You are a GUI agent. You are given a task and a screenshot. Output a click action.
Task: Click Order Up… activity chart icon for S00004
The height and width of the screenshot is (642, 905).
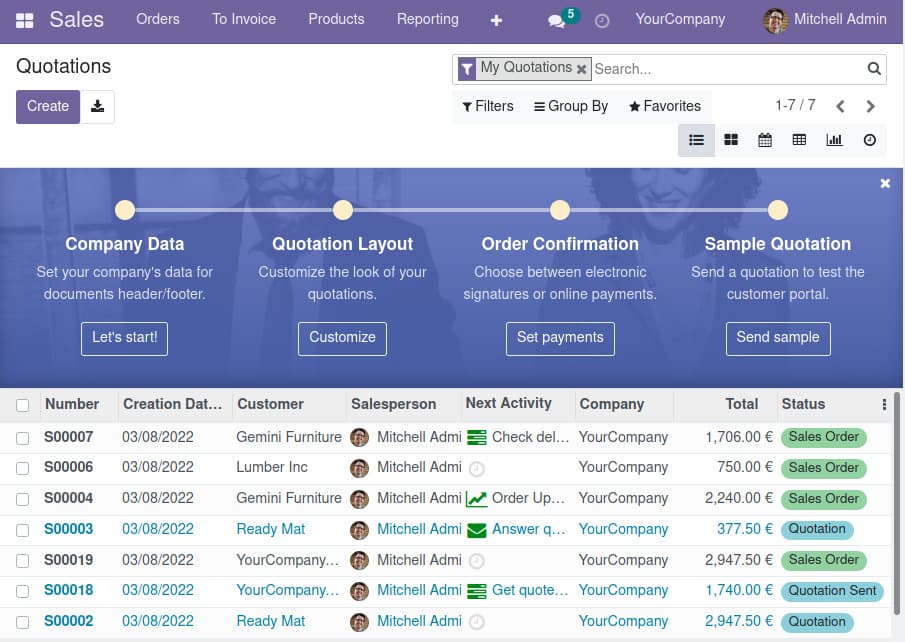(x=477, y=499)
